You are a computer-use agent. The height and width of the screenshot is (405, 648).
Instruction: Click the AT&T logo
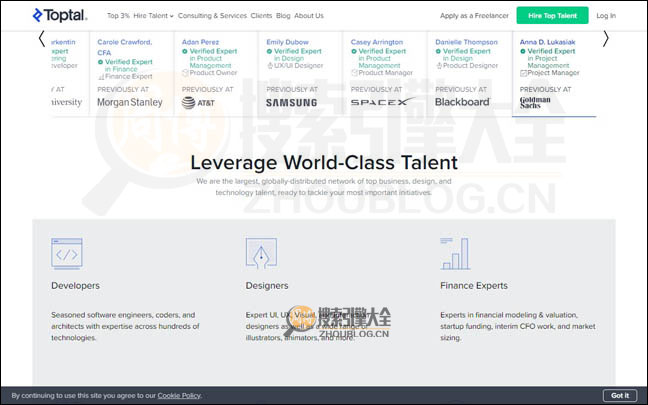pos(198,102)
